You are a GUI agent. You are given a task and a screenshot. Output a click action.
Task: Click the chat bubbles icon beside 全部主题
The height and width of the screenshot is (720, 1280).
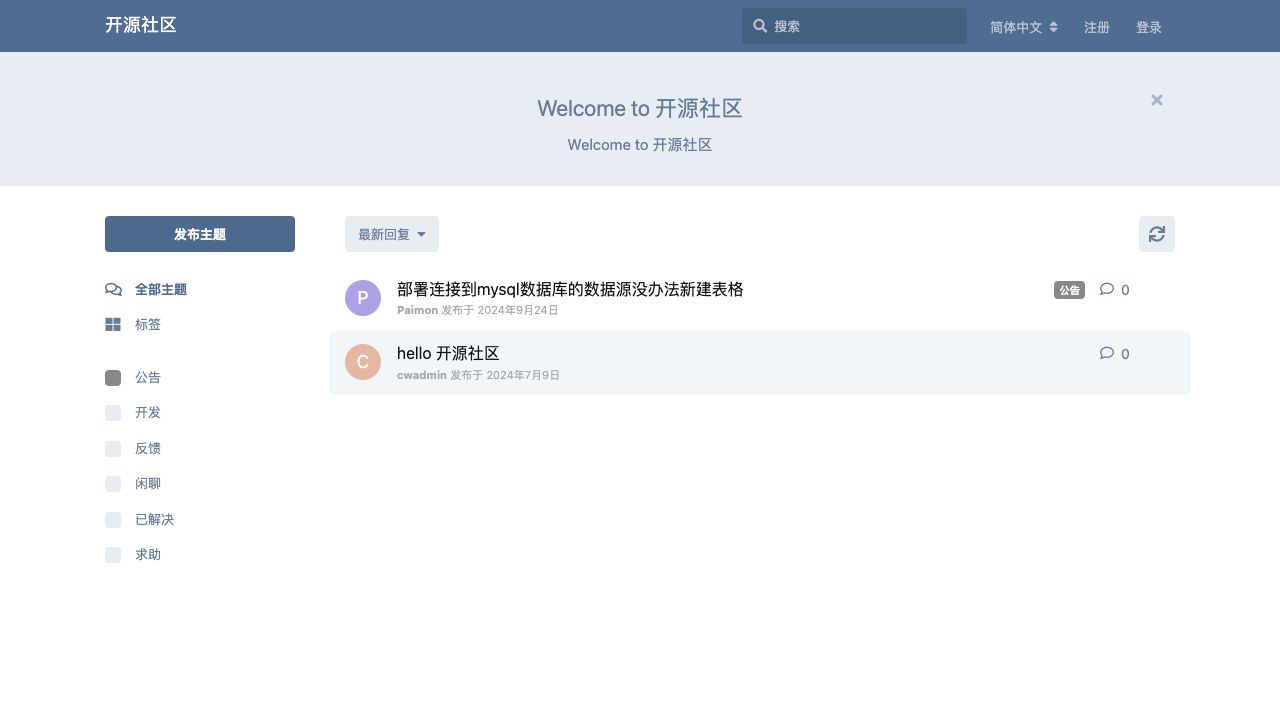[x=113, y=290]
